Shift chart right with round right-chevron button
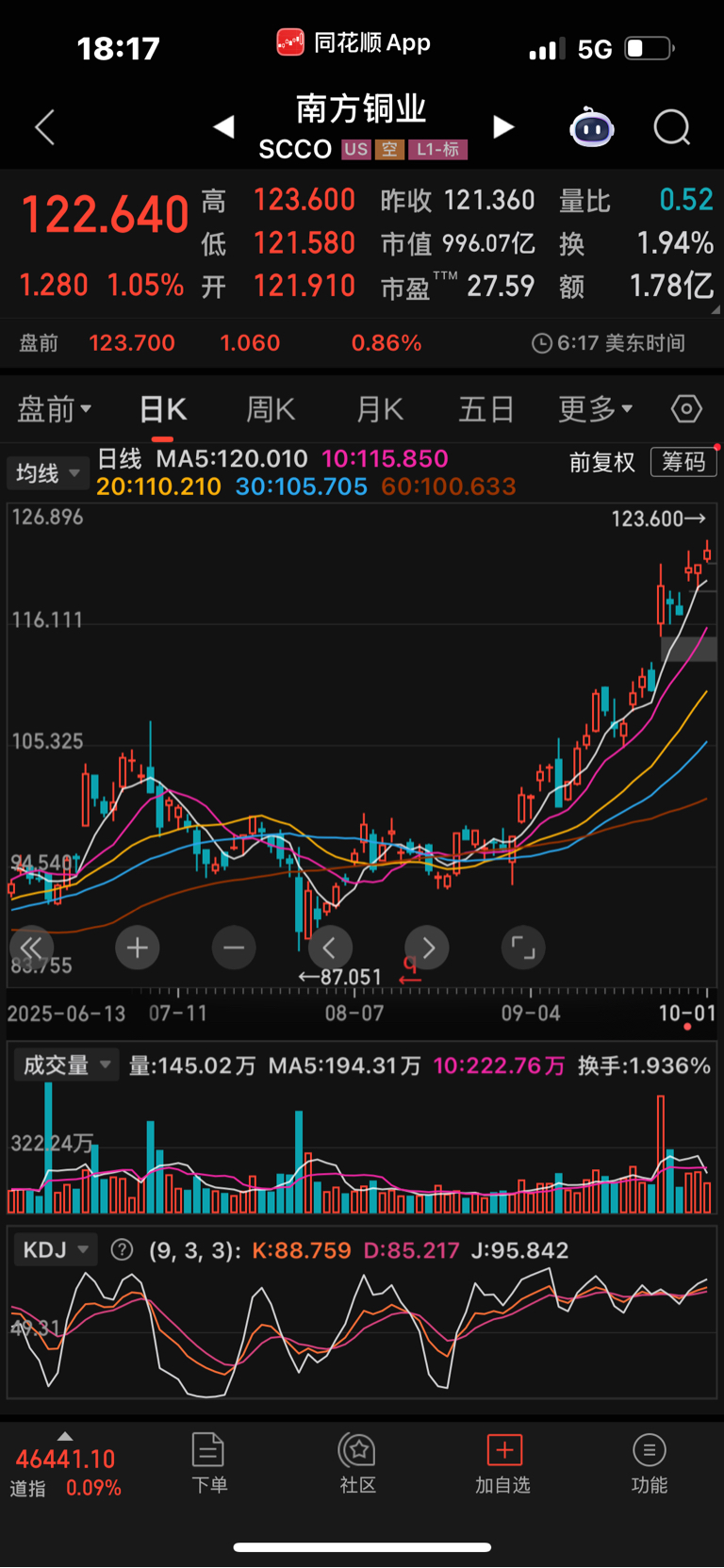The image size is (724, 1568). tap(427, 948)
